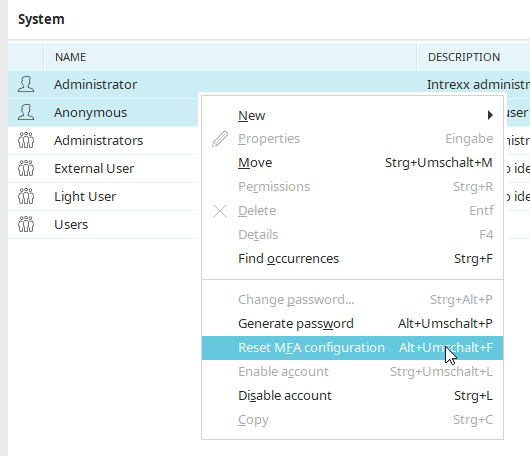Viewport: 530px width, 456px height.
Task: Select Enable account menu entry
Action: pos(352,372)
